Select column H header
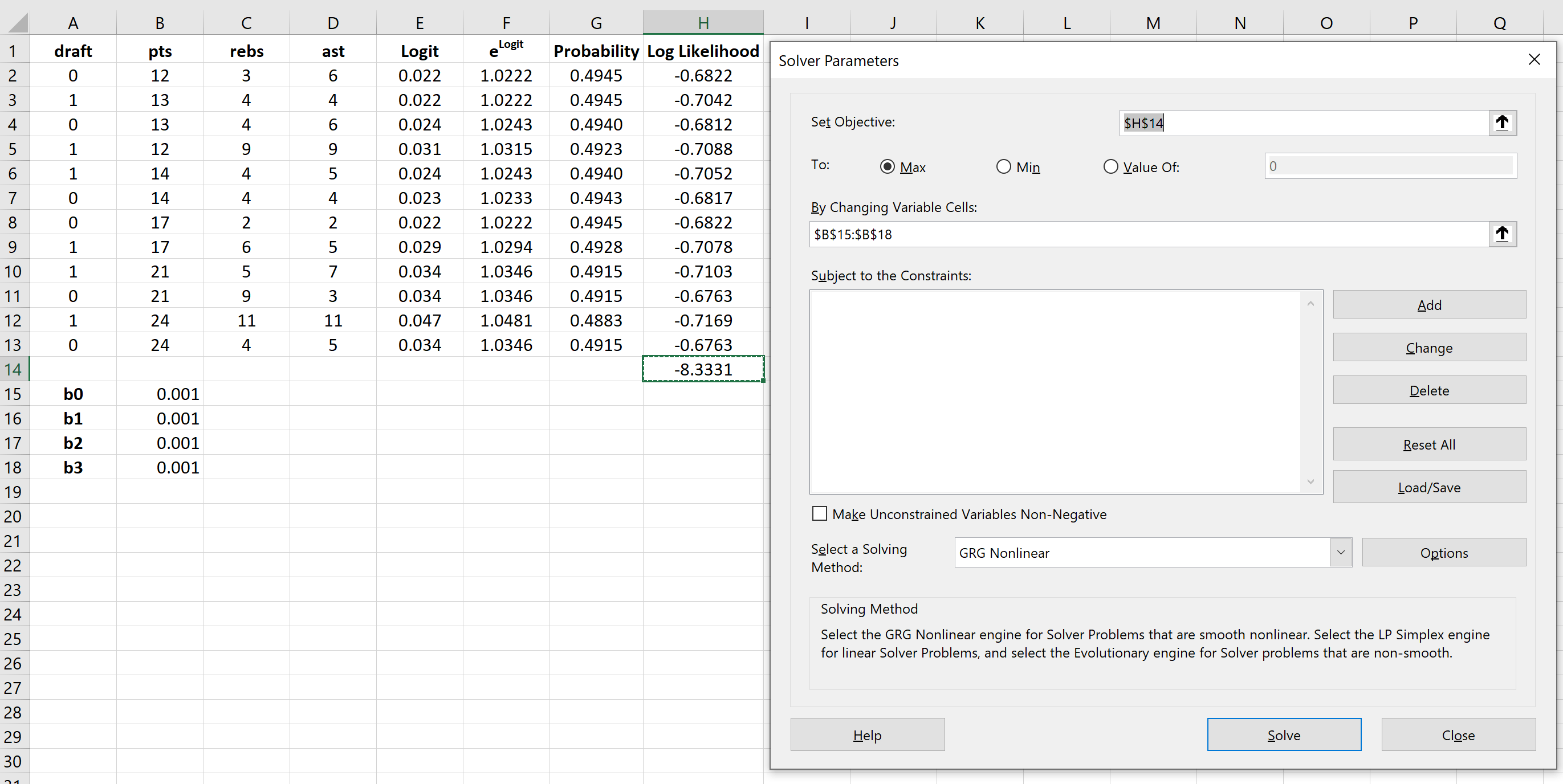The width and height of the screenshot is (1563, 784). click(703, 23)
